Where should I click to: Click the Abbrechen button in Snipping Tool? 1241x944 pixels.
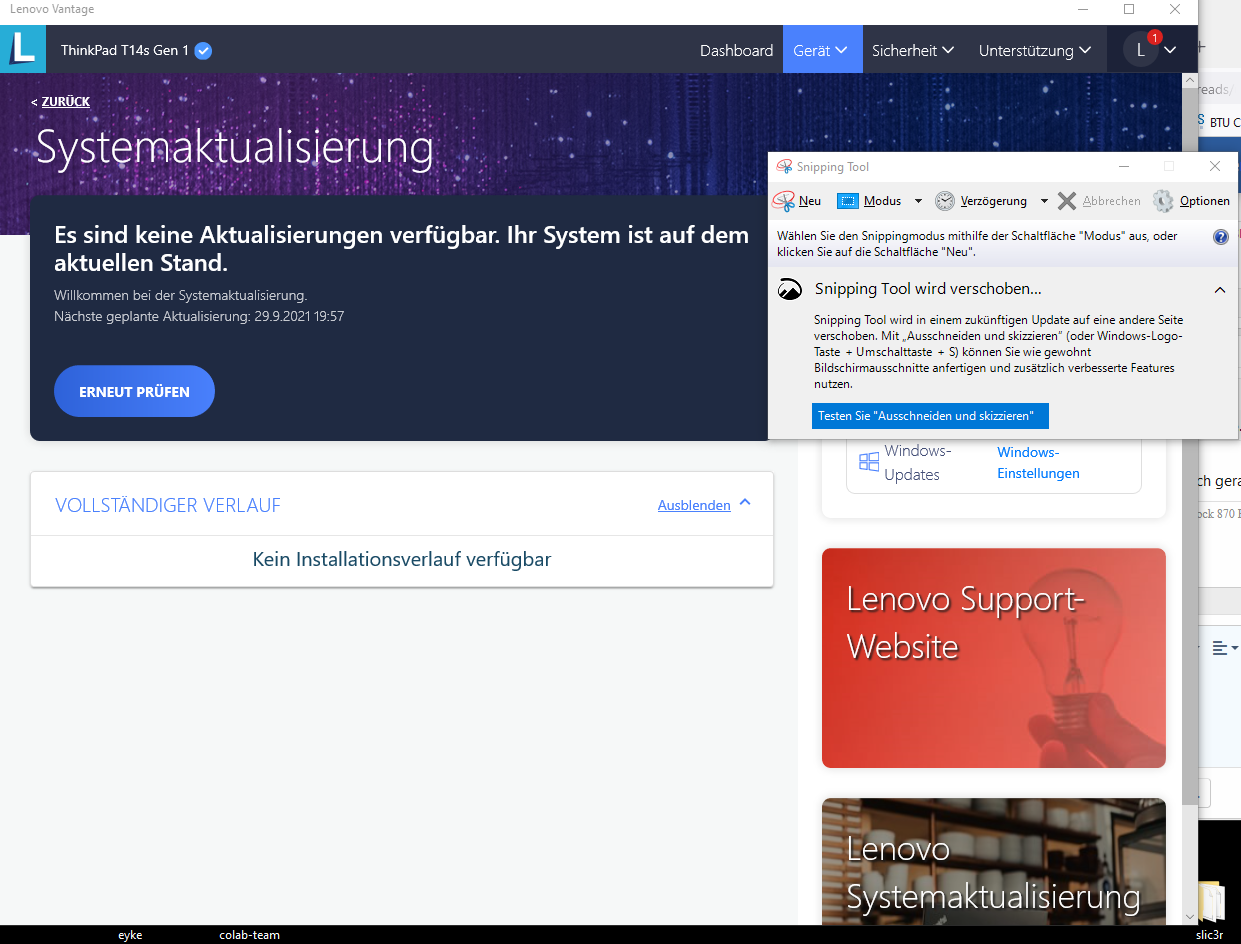tap(1099, 201)
